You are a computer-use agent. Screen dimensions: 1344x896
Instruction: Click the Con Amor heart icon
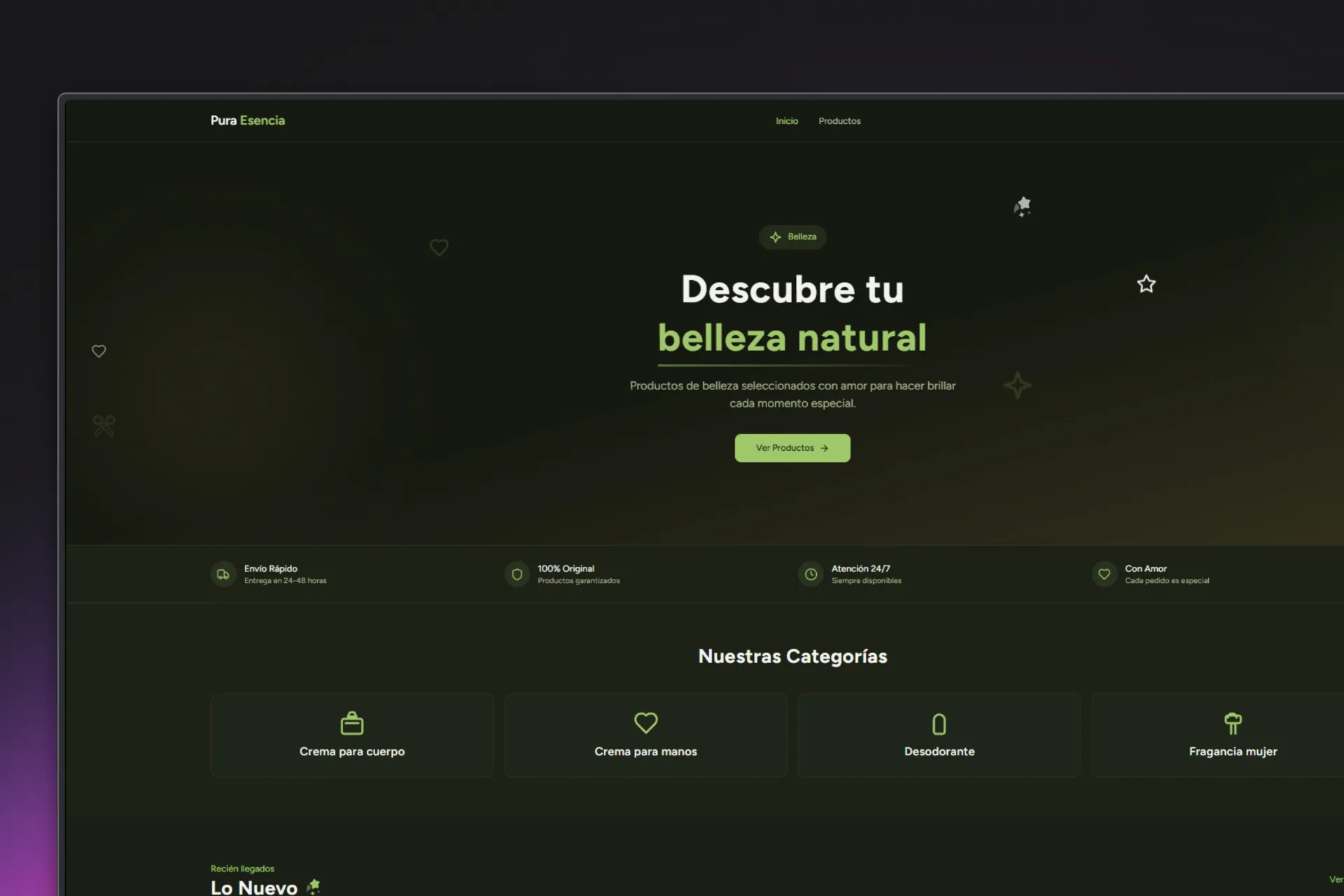[1104, 575]
